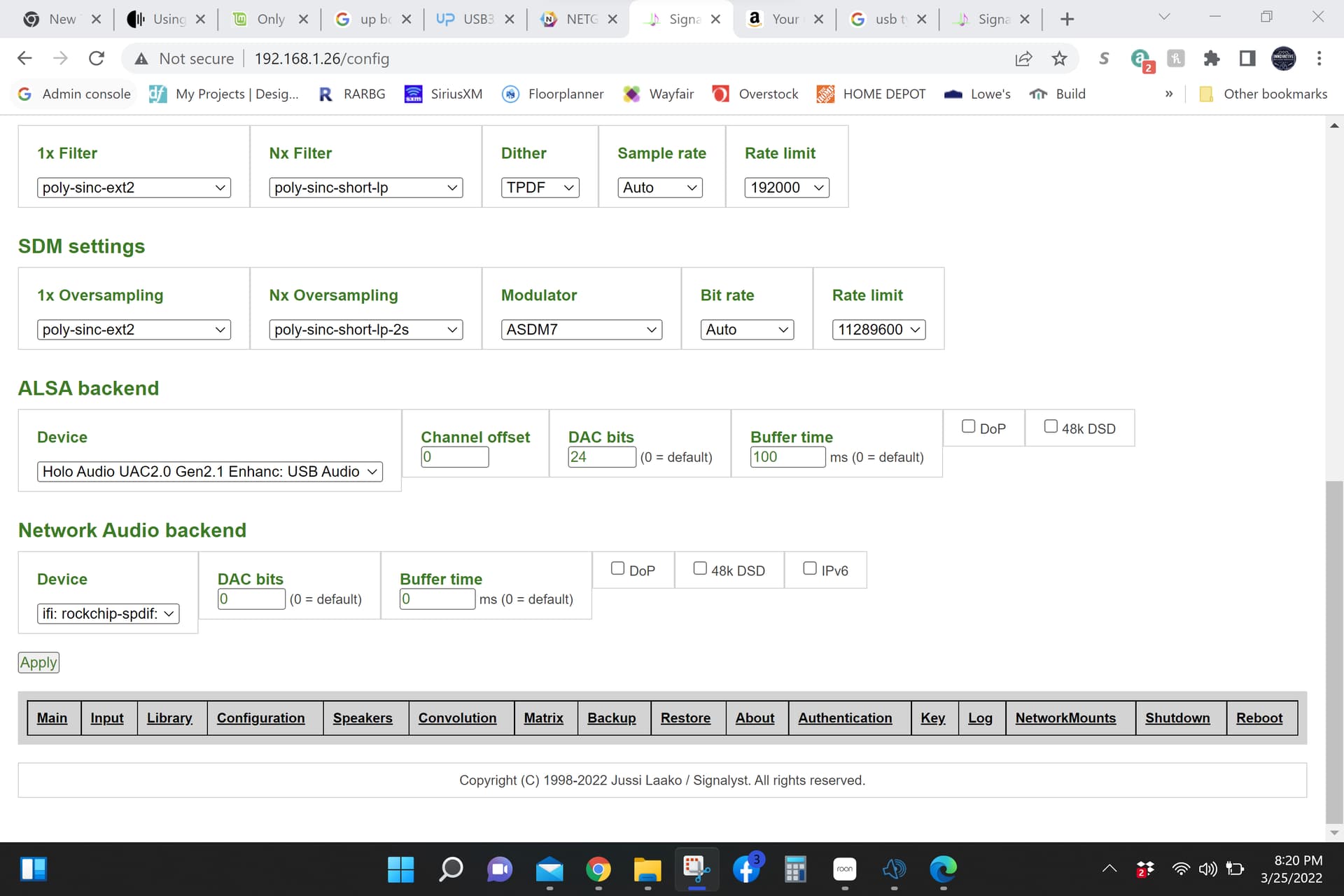
Task: Click the Reboot link
Action: [1259, 718]
